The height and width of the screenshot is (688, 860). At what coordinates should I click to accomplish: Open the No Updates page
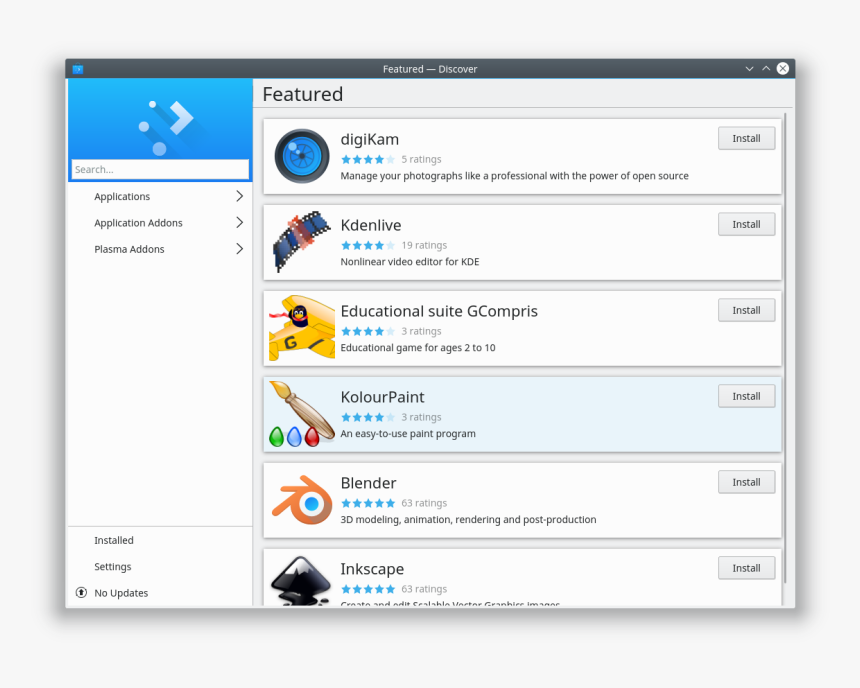[160, 593]
